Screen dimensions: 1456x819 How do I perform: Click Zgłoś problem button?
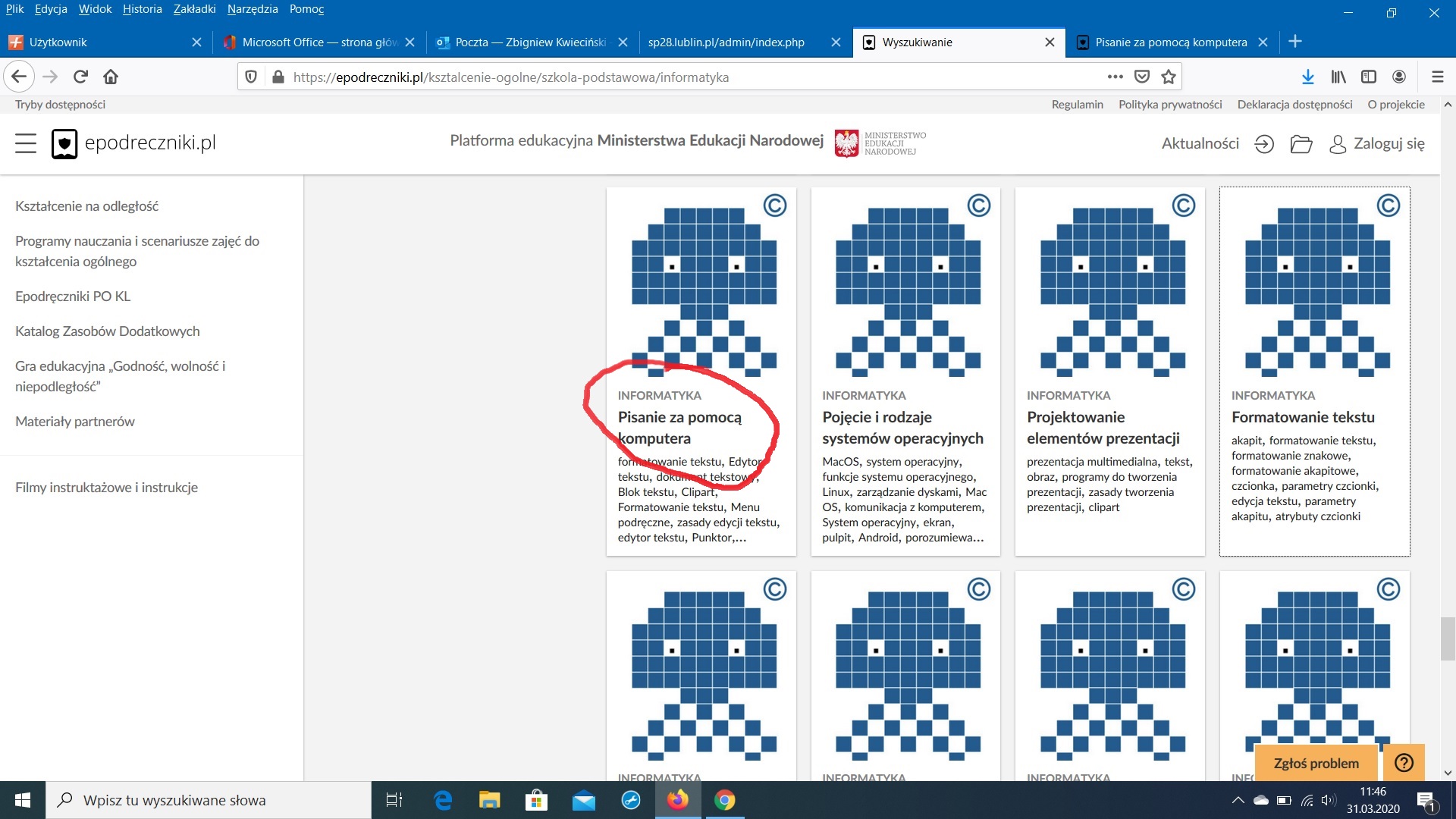coord(1316,763)
